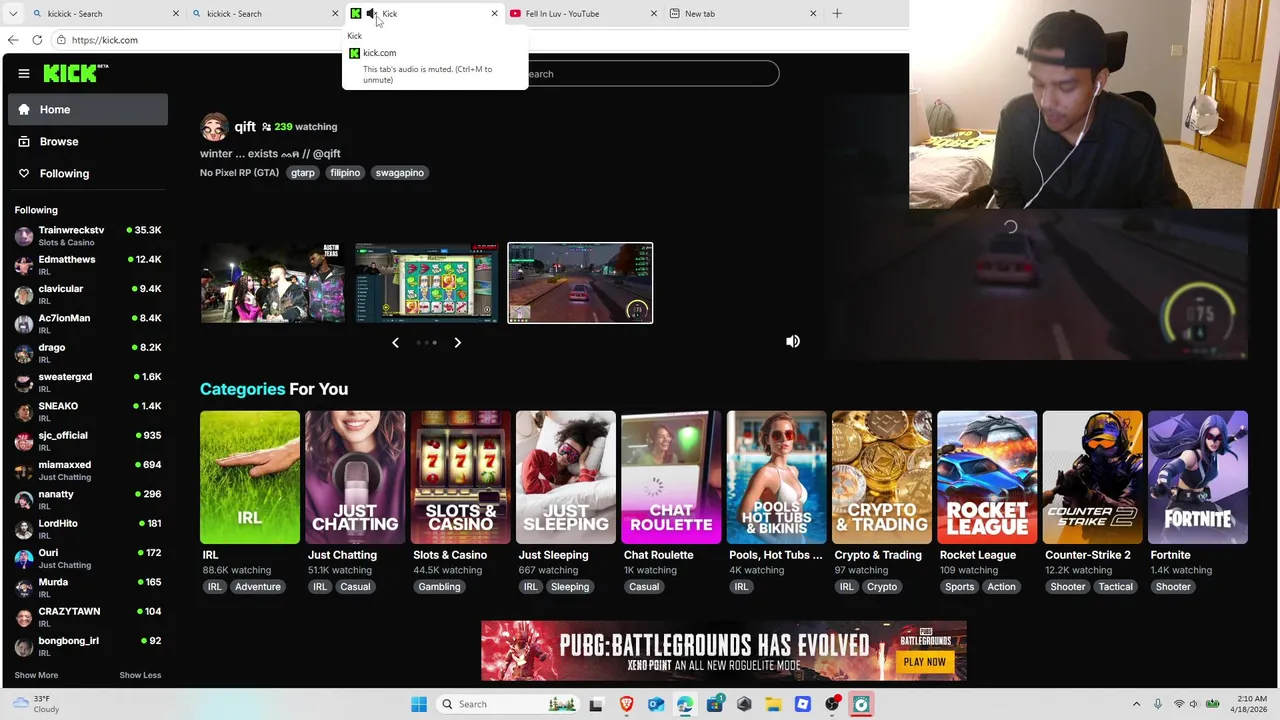Show hidden system tray icons chevron

[1136, 704]
